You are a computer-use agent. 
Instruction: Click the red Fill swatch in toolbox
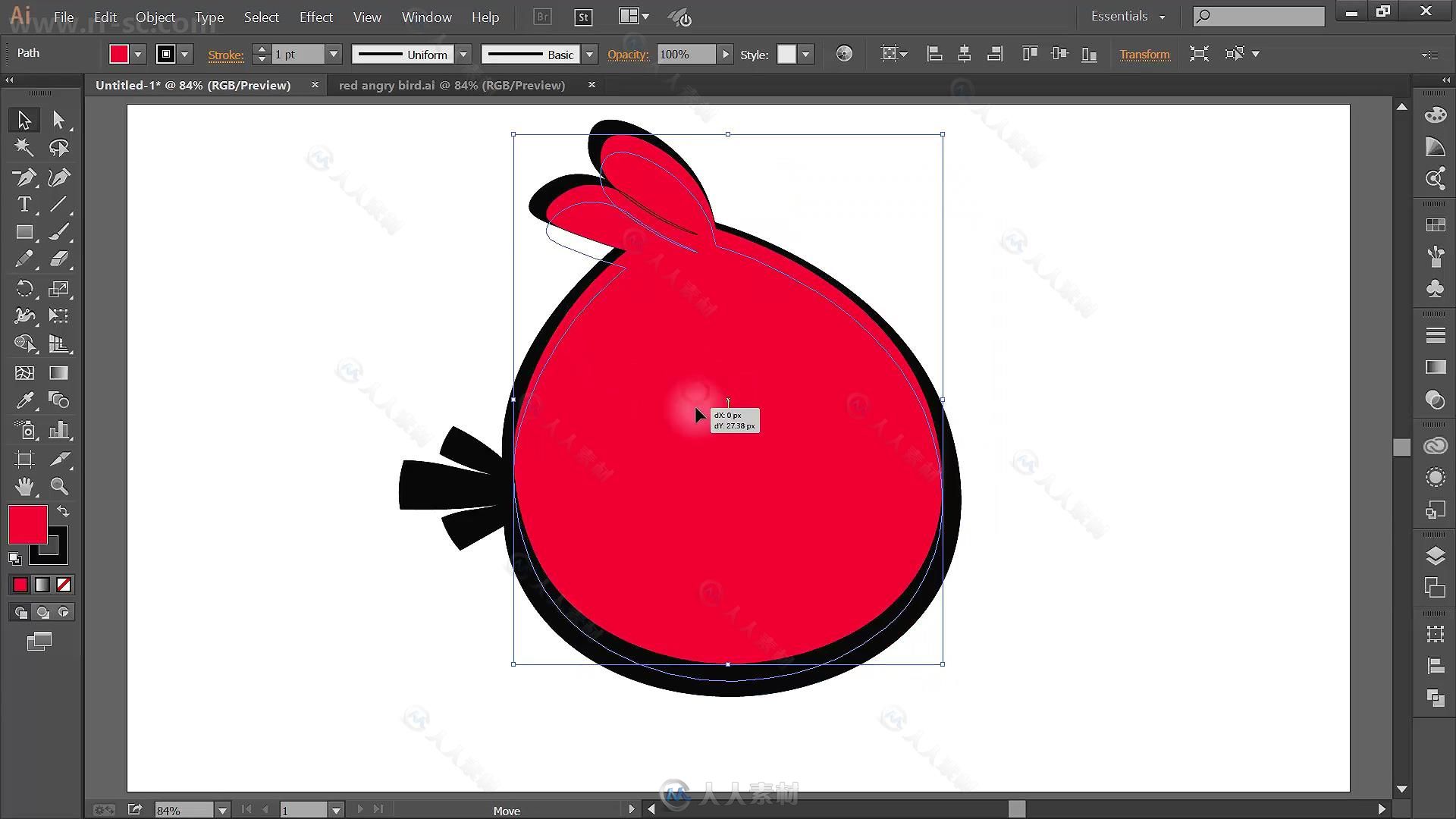pos(27,524)
